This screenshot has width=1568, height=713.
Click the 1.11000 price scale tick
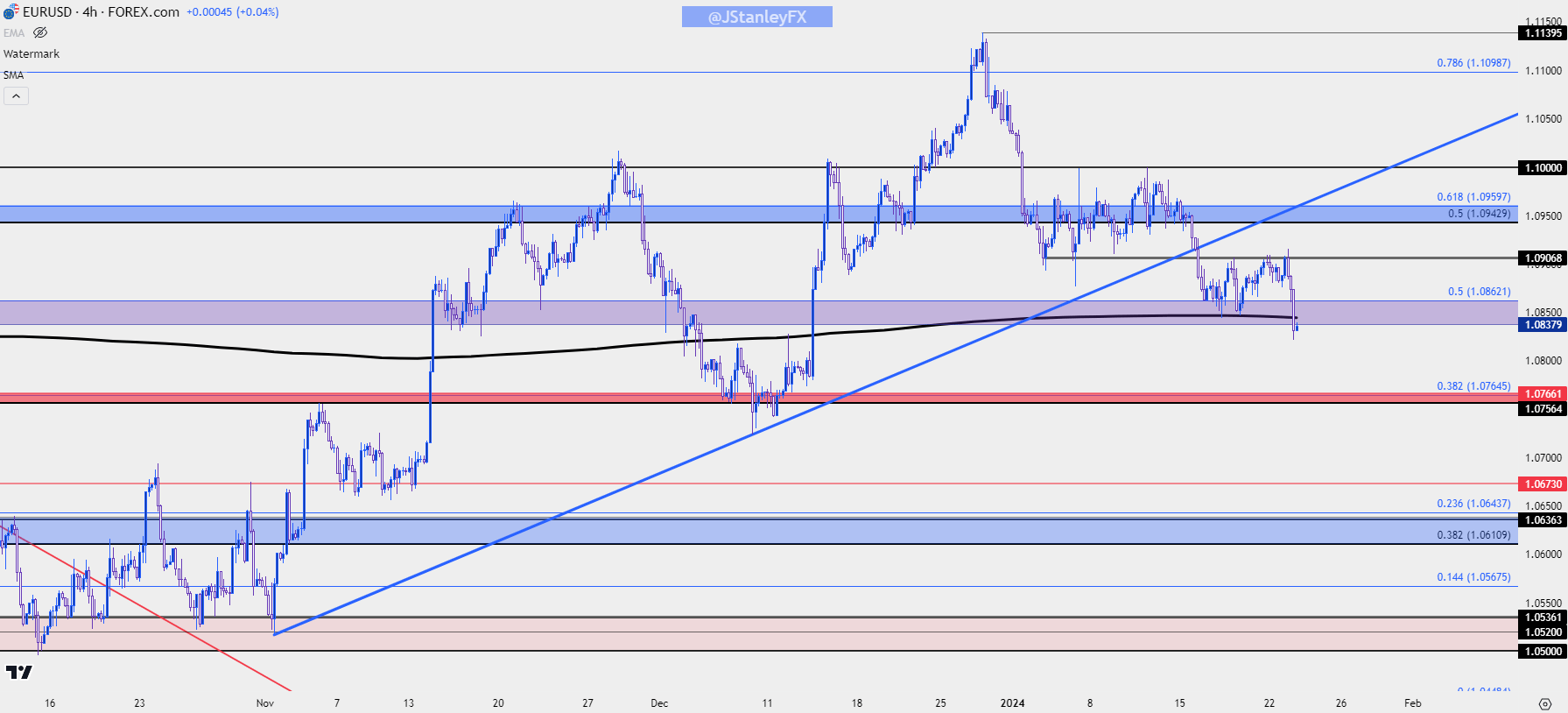[1543, 71]
